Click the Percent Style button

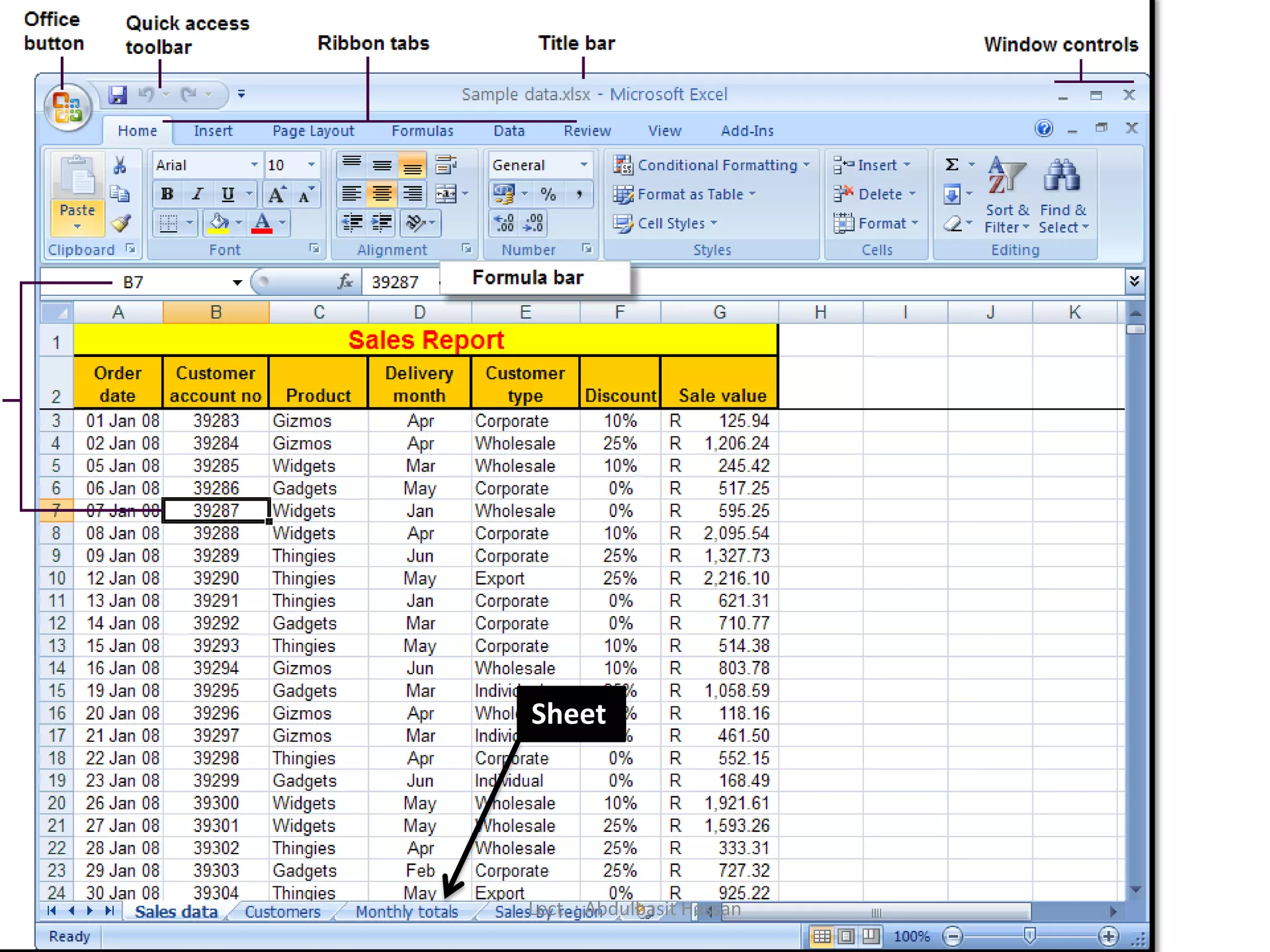pyautogui.click(x=548, y=195)
